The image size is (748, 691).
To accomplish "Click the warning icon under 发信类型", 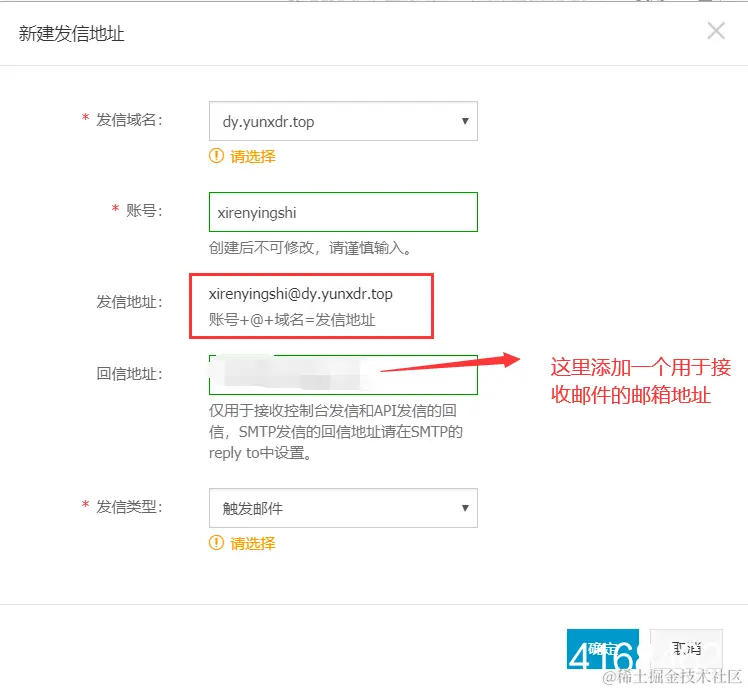I will point(217,543).
